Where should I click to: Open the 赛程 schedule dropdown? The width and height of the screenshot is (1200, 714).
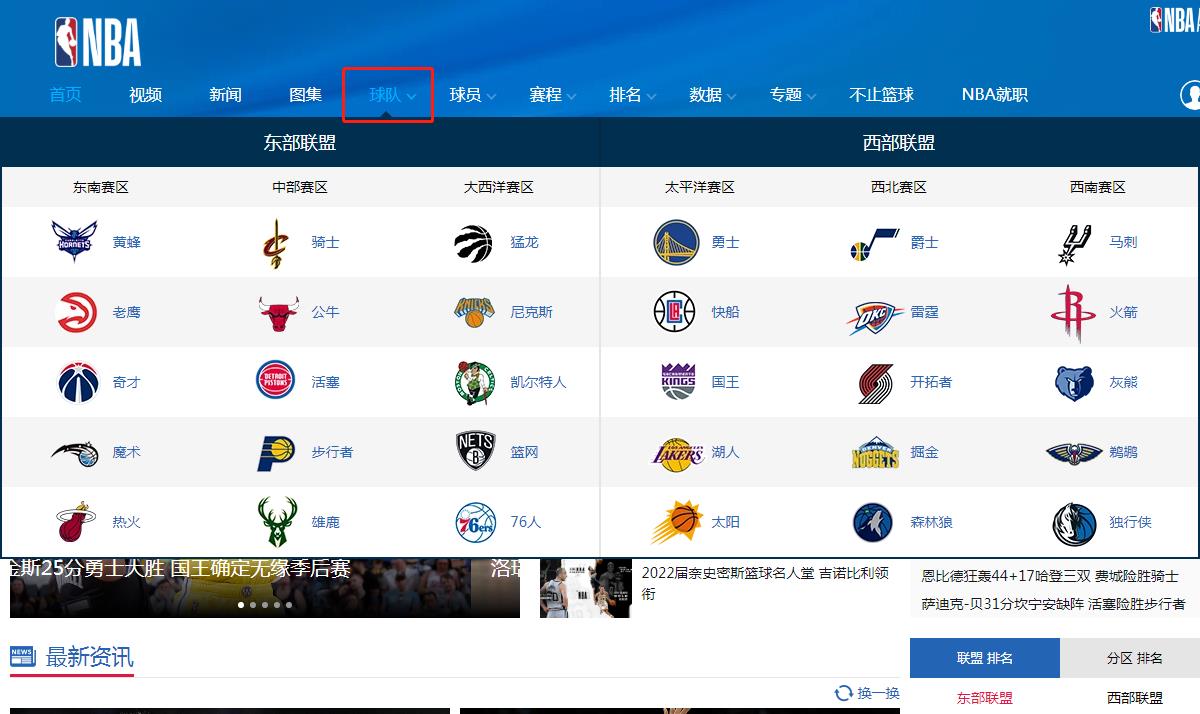[x=552, y=95]
